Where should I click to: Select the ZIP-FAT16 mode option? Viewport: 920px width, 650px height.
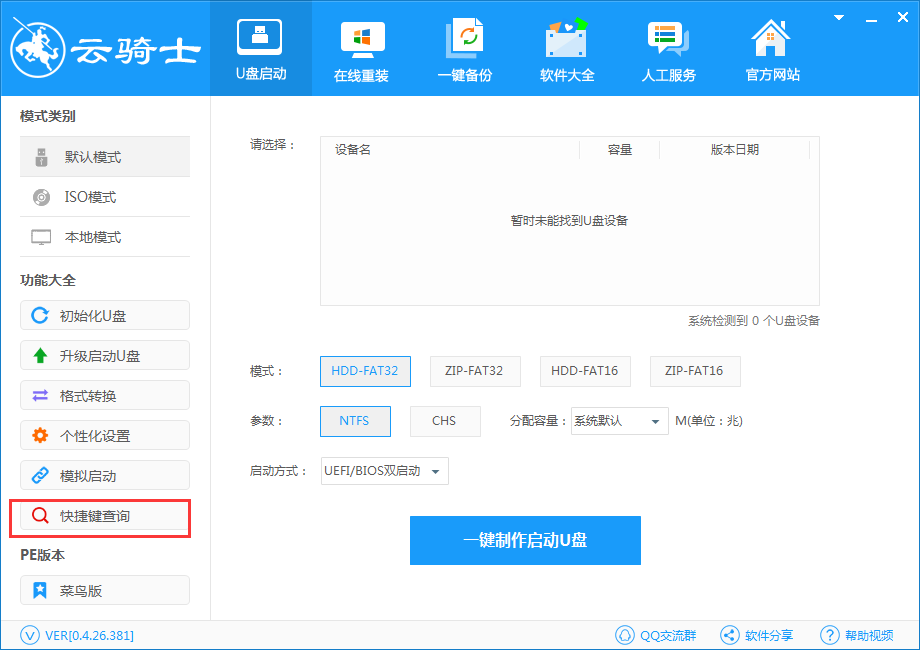[695, 371]
